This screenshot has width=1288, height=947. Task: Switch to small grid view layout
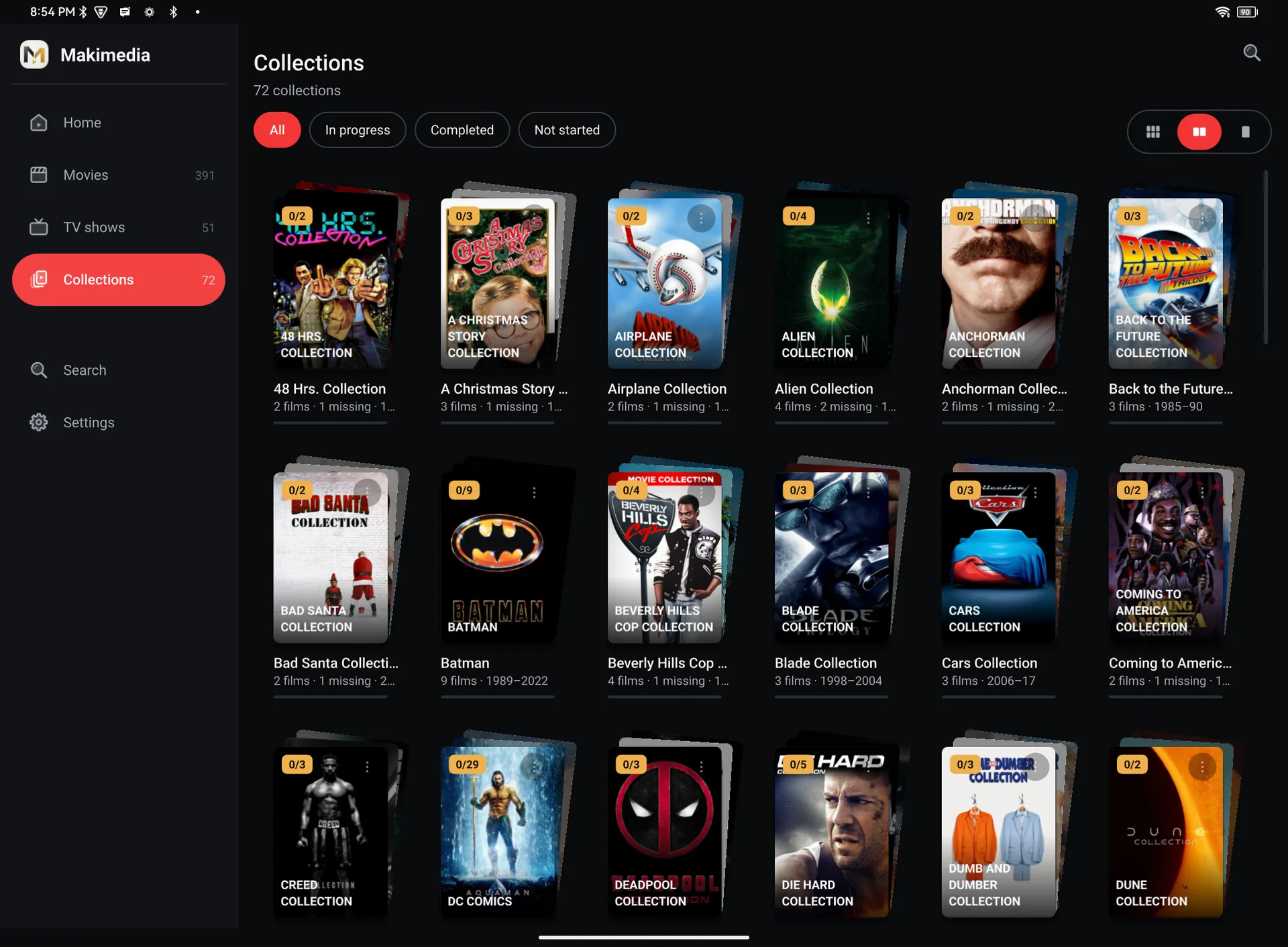[1153, 131]
